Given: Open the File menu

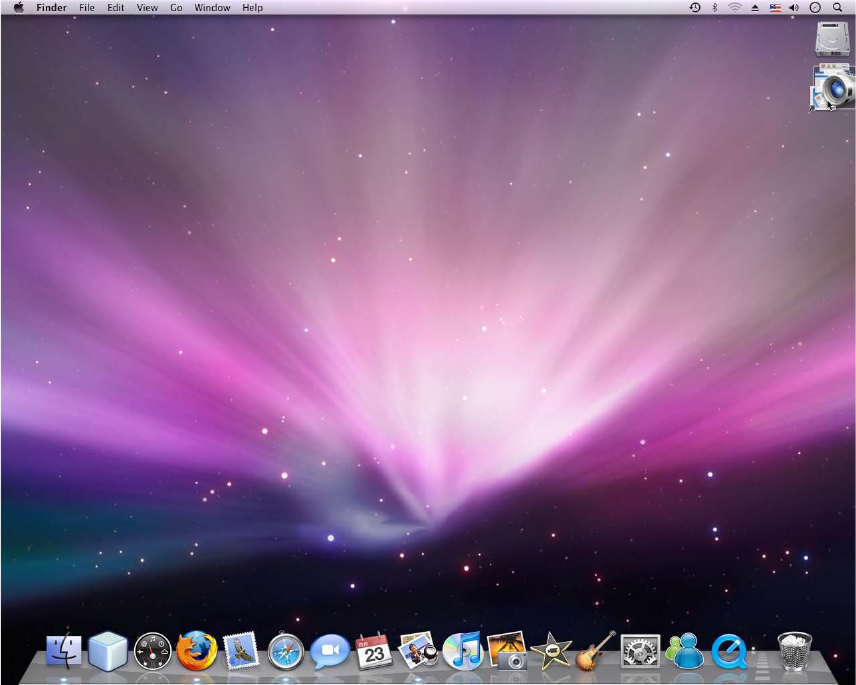Looking at the screenshot, I should click(x=87, y=8).
